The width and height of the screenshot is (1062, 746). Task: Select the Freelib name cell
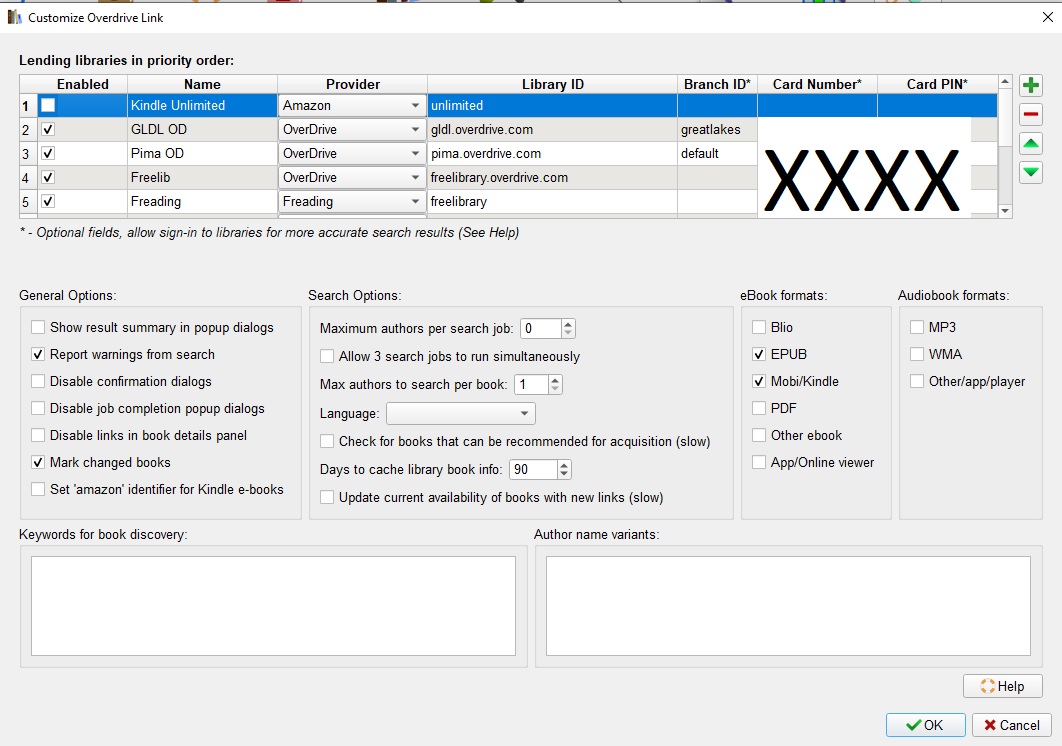[x=203, y=178]
